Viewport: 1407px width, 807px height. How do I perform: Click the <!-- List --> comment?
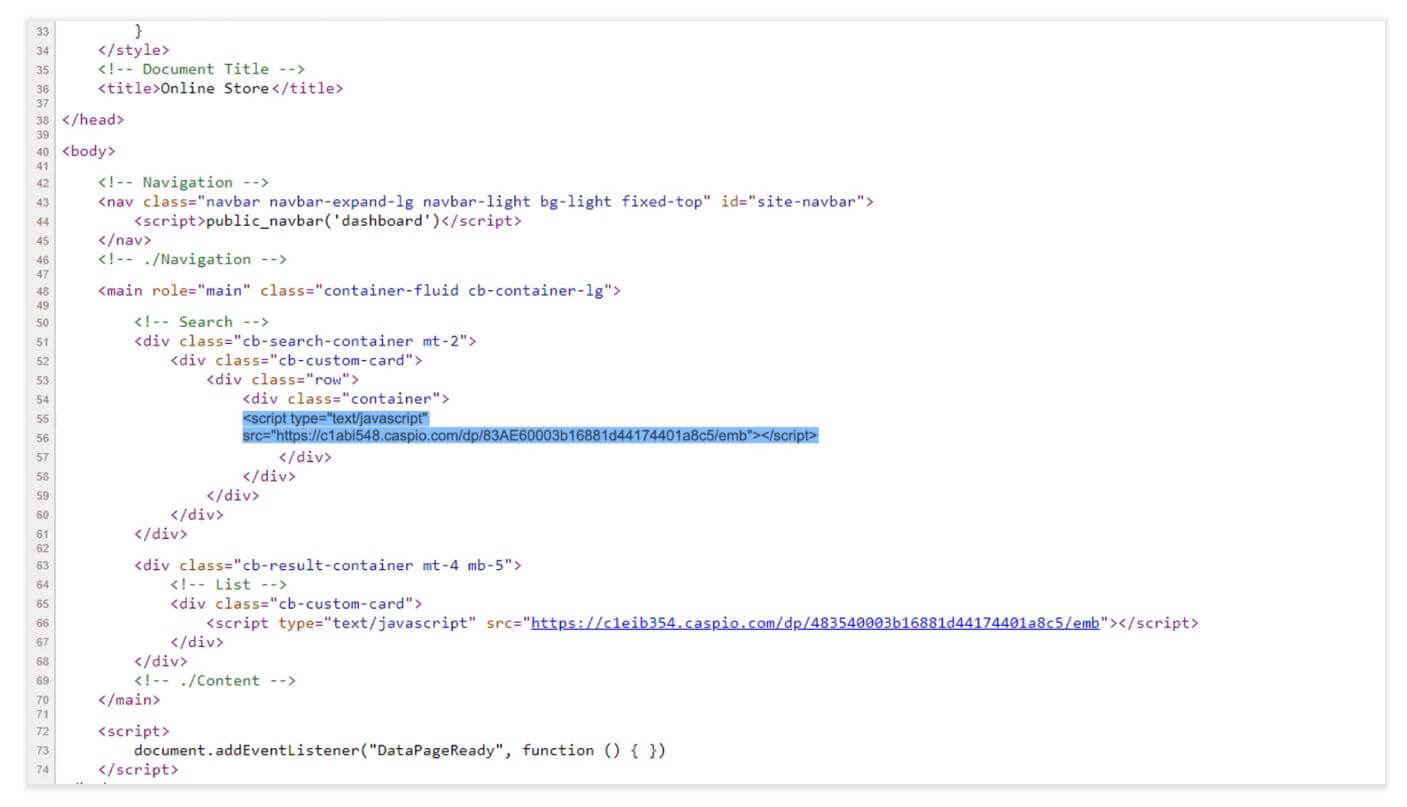tap(228, 584)
